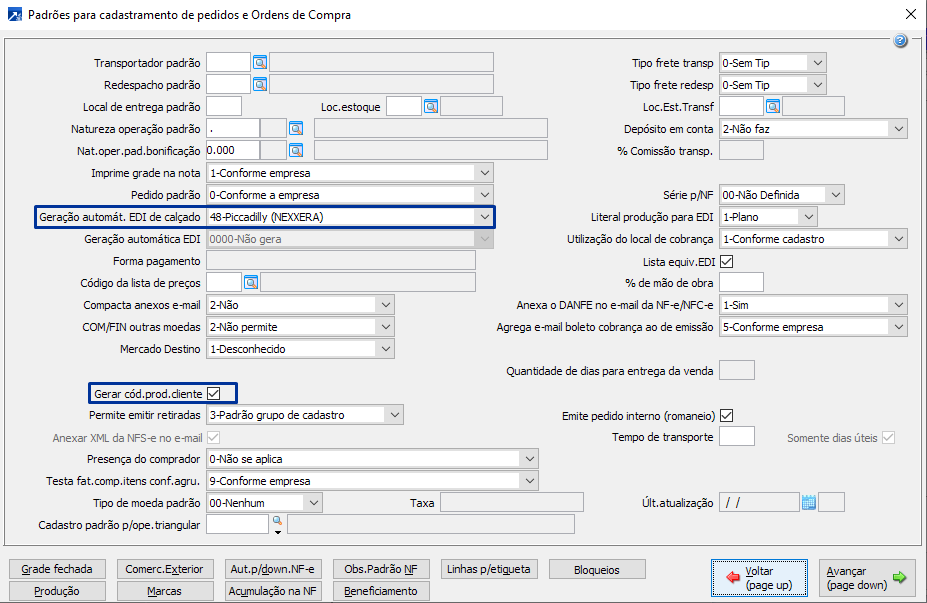927x603 pixels.
Task: Click the Avançar (page down) button
Action: pos(867,578)
